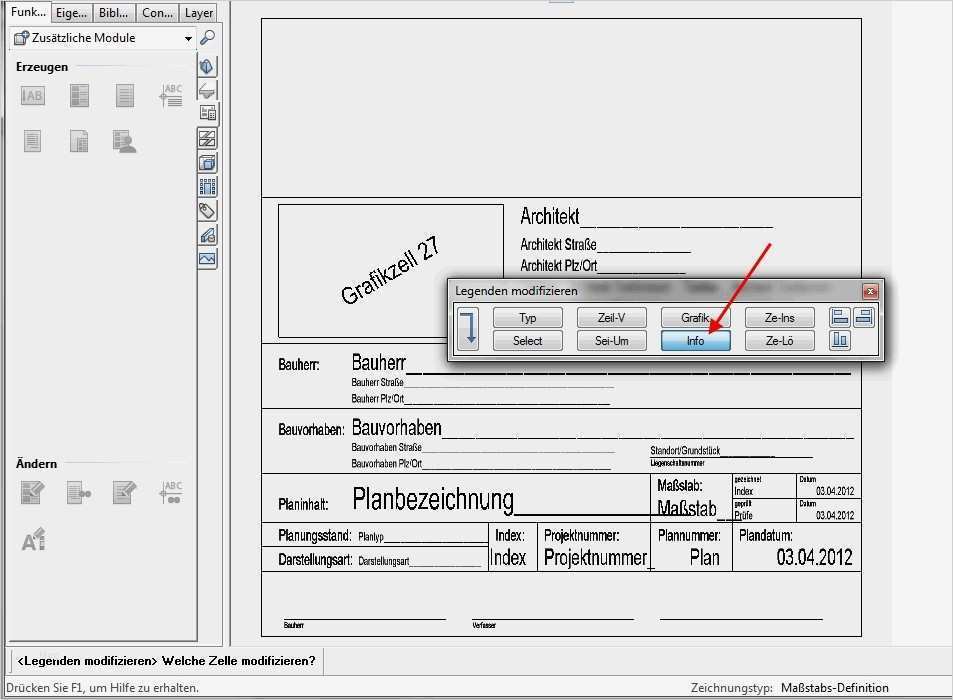This screenshot has height=700, width=953.
Task: Click the text A with pencil icon under Ändern
Action: tap(33, 539)
